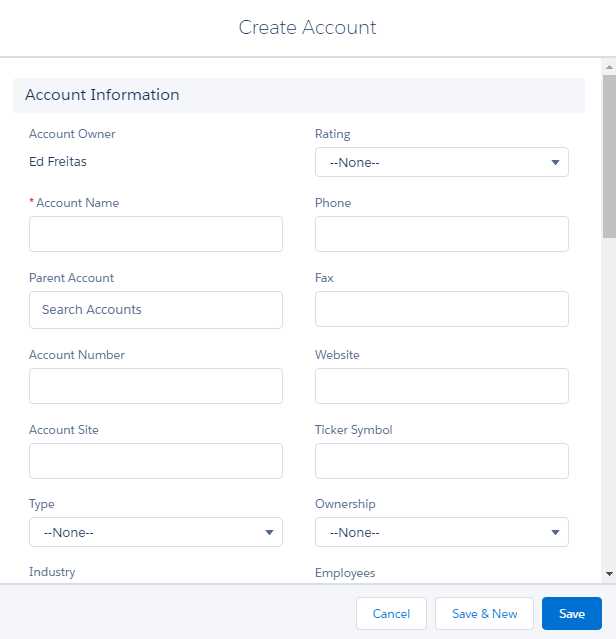This screenshot has width=616, height=639.
Task: Click the Industry label
Action: pyautogui.click(x=52, y=572)
